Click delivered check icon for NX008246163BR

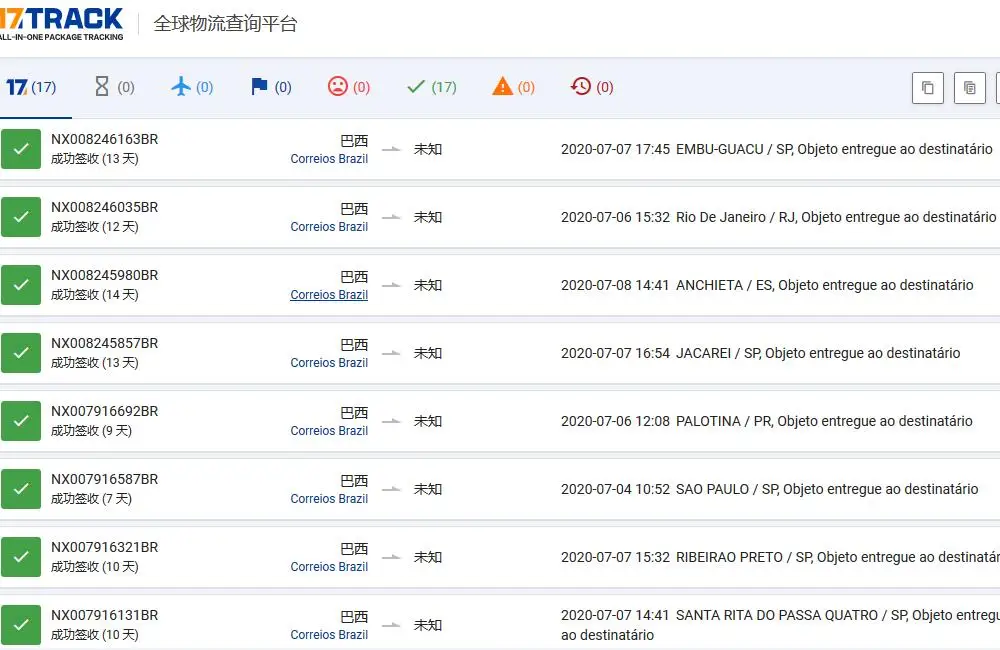(x=21, y=149)
